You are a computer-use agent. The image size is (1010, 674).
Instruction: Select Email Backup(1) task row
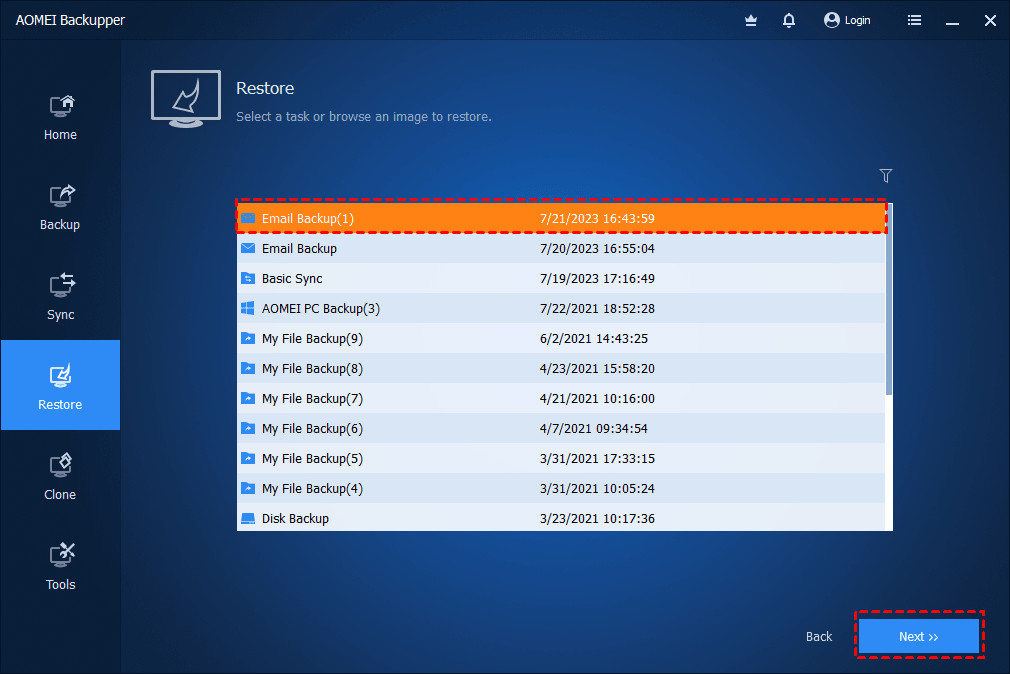[561, 218]
